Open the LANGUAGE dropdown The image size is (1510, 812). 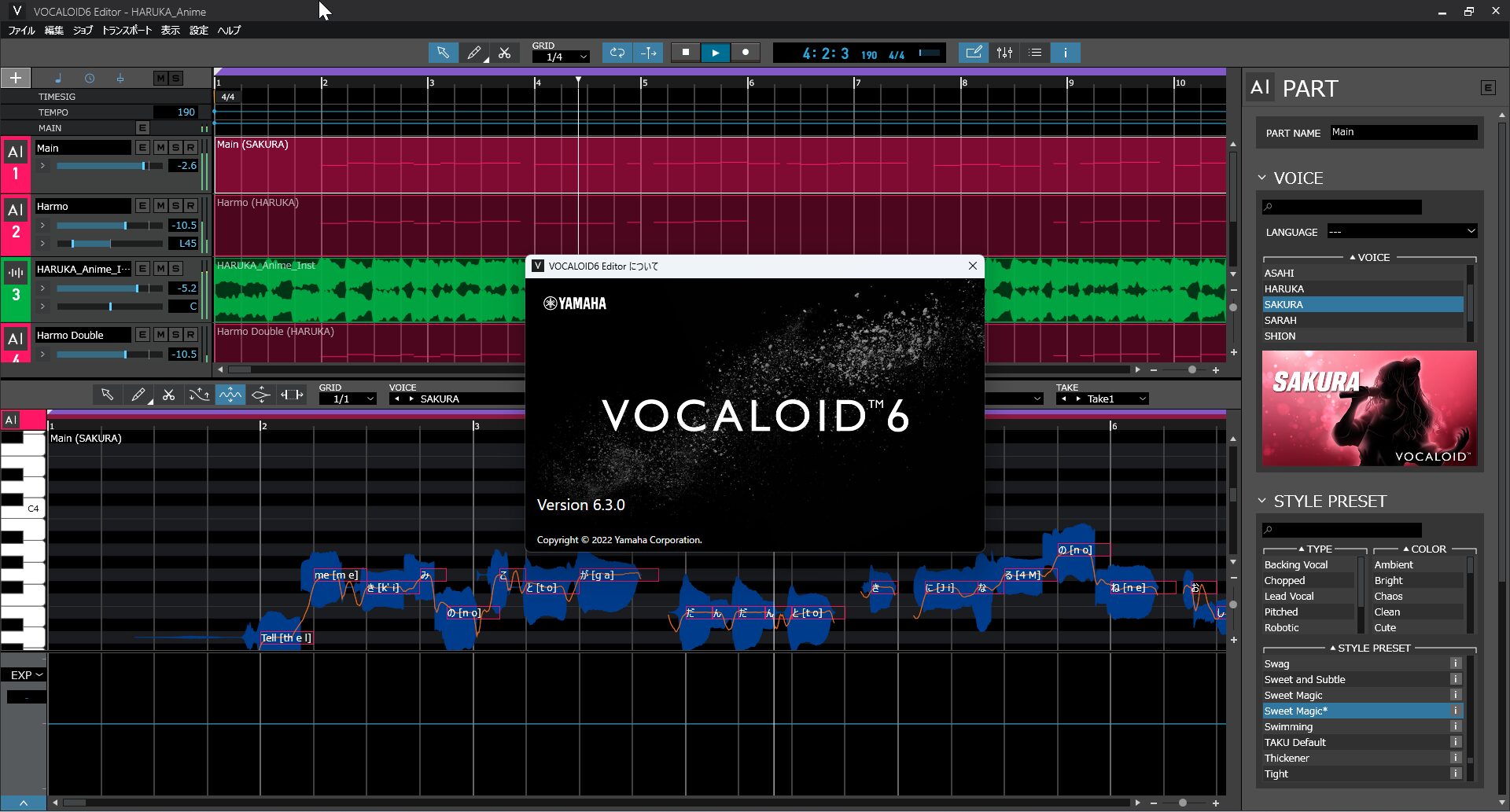1402,232
